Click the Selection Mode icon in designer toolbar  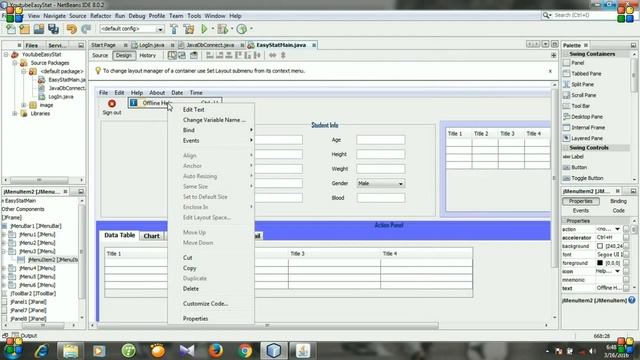[172, 55]
